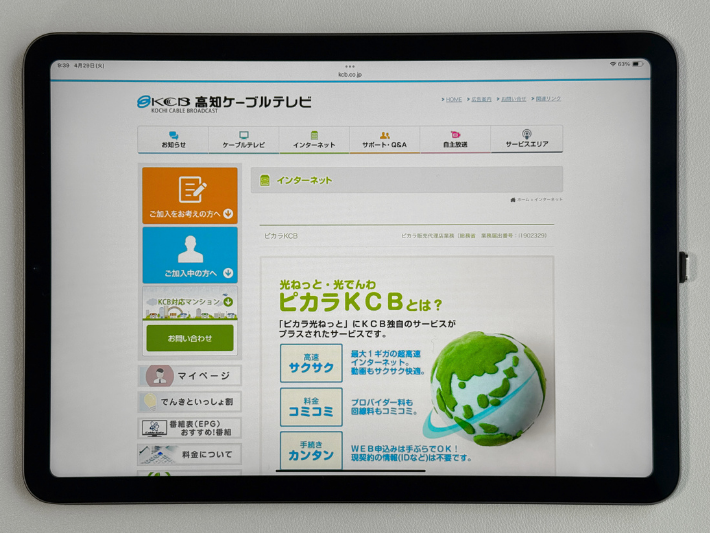The image size is (710, 533).
Task: Tap the iPad home indicator bar
Action: [350, 471]
